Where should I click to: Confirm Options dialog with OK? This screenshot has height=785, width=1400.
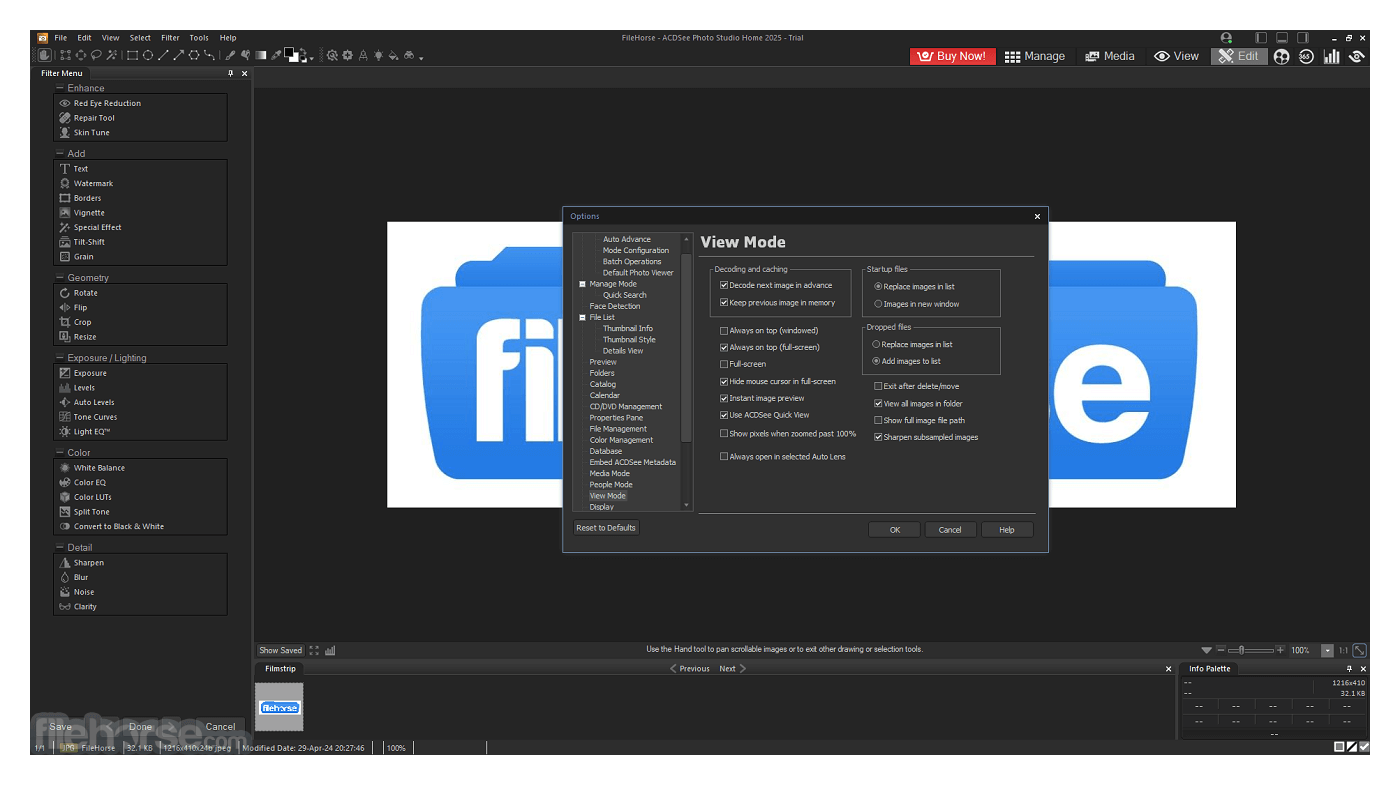coord(895,530)
